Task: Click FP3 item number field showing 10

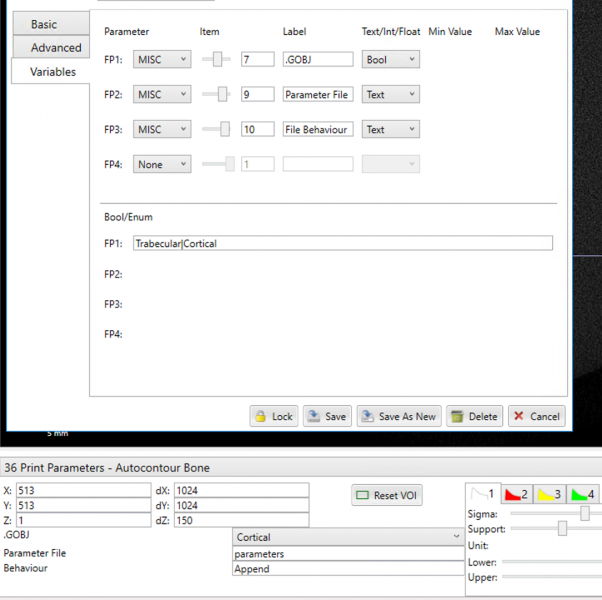Action: coord(258,129)
